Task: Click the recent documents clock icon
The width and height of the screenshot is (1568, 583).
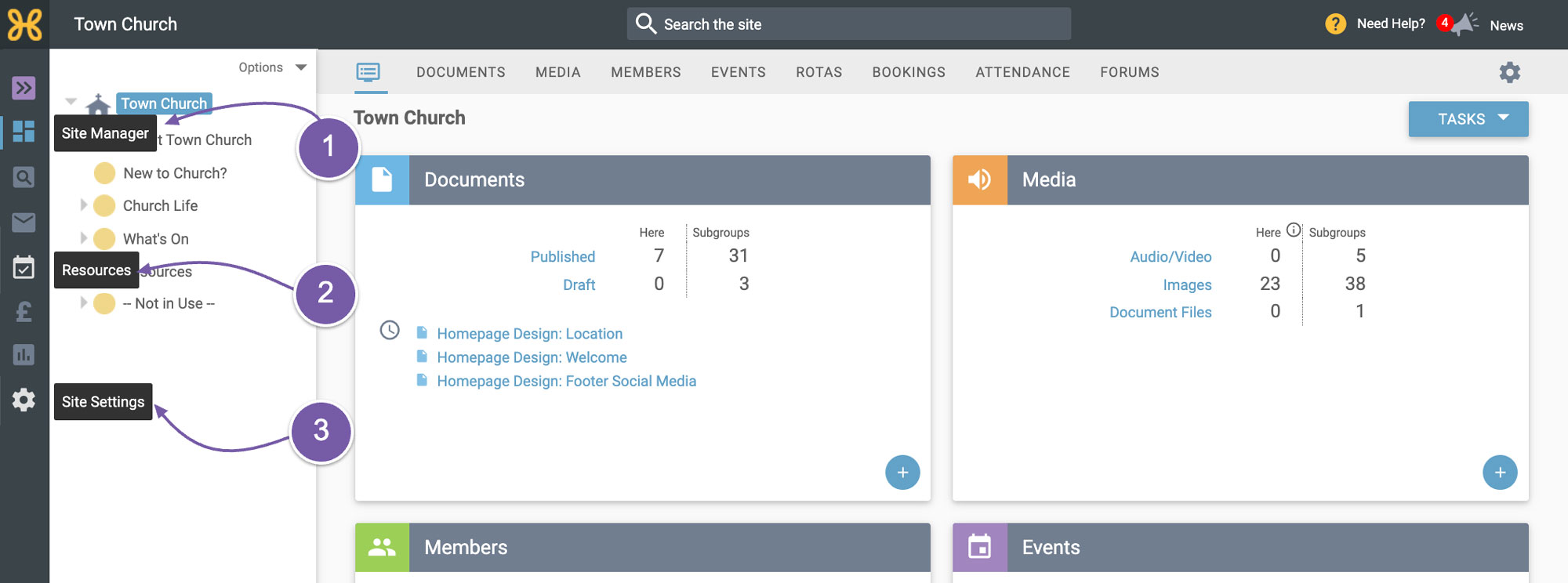Action: pos(390,330)
